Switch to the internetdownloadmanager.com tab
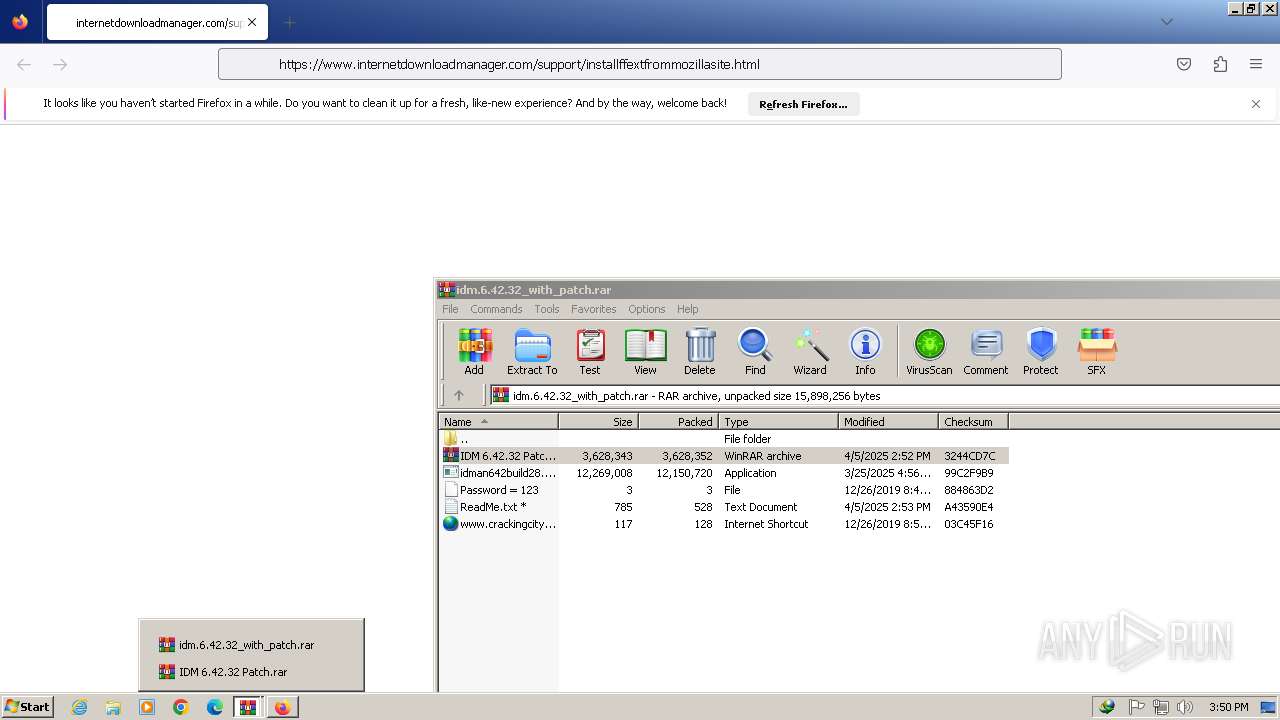Viewport: 1280px width, 720px height. [x=157, y=22]
